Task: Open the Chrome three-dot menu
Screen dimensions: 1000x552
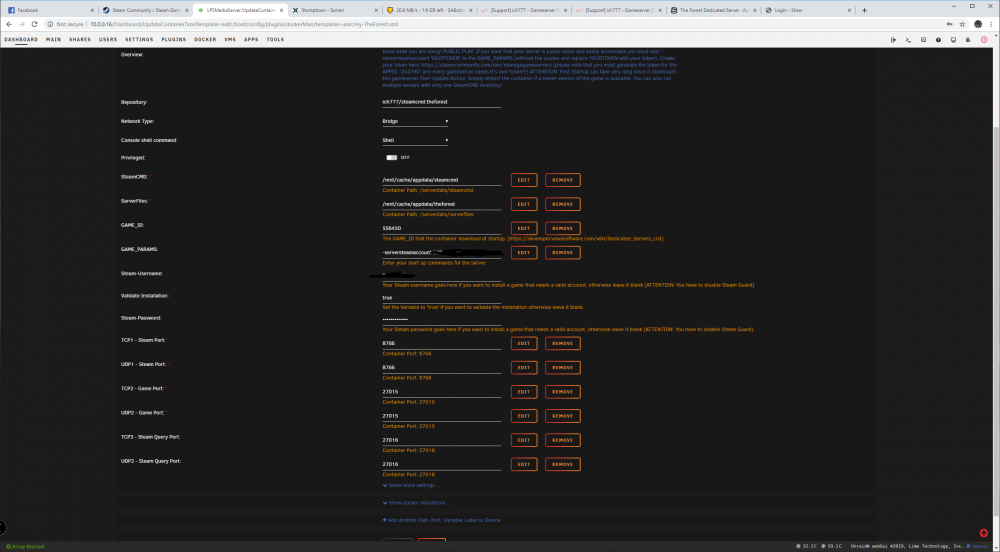Action: tap(990, 24)
